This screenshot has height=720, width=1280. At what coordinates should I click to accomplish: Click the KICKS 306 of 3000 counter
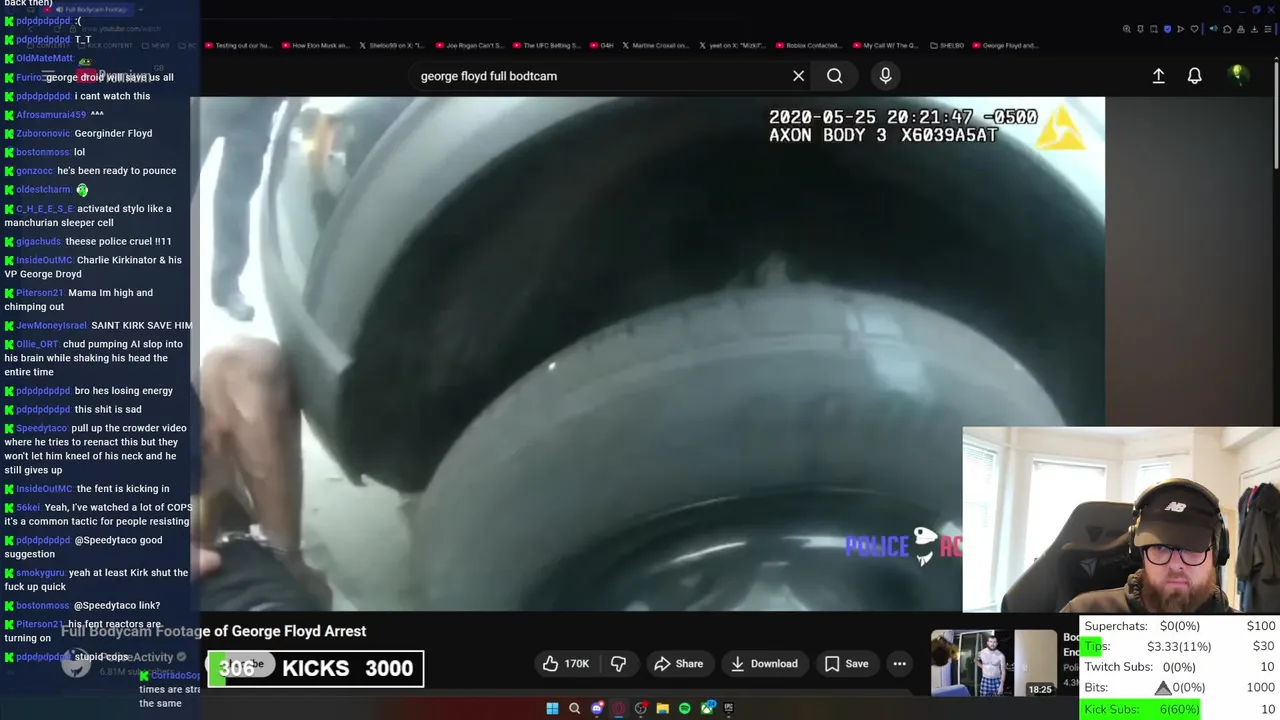click(x=315, y=668)
